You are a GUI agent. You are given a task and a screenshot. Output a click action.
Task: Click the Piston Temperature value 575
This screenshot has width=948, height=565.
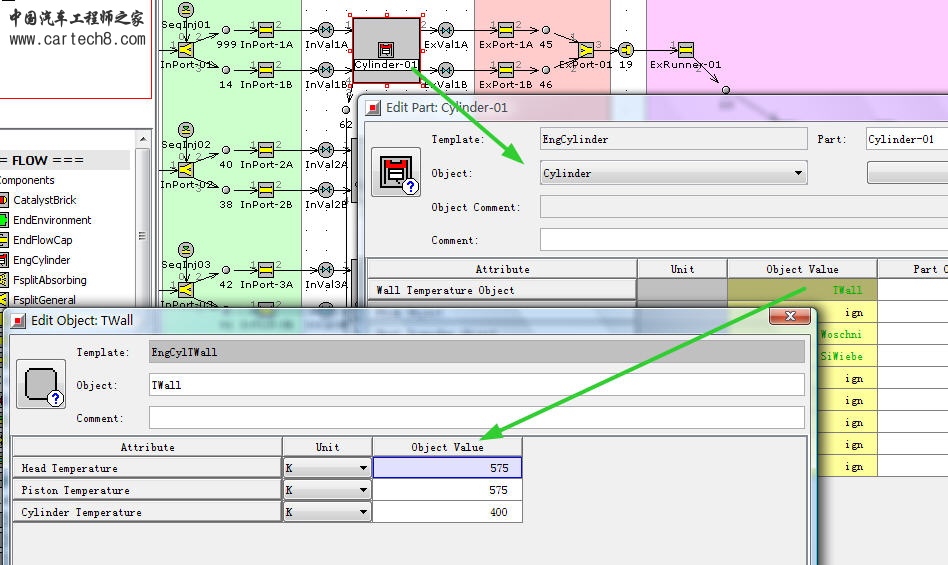447,490
